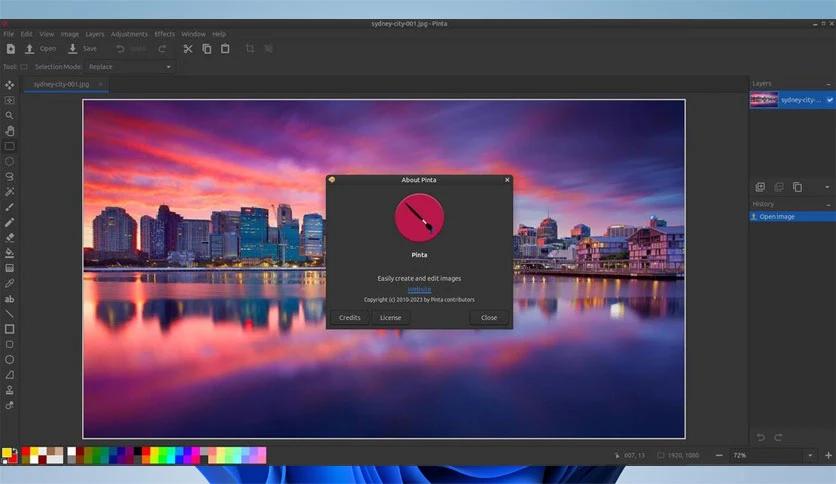Viewport: 836px width, 484px height.
Task: Open the Layers panel actions dropdown arrow
Action: pyautogui.click(x=827, y=187)
